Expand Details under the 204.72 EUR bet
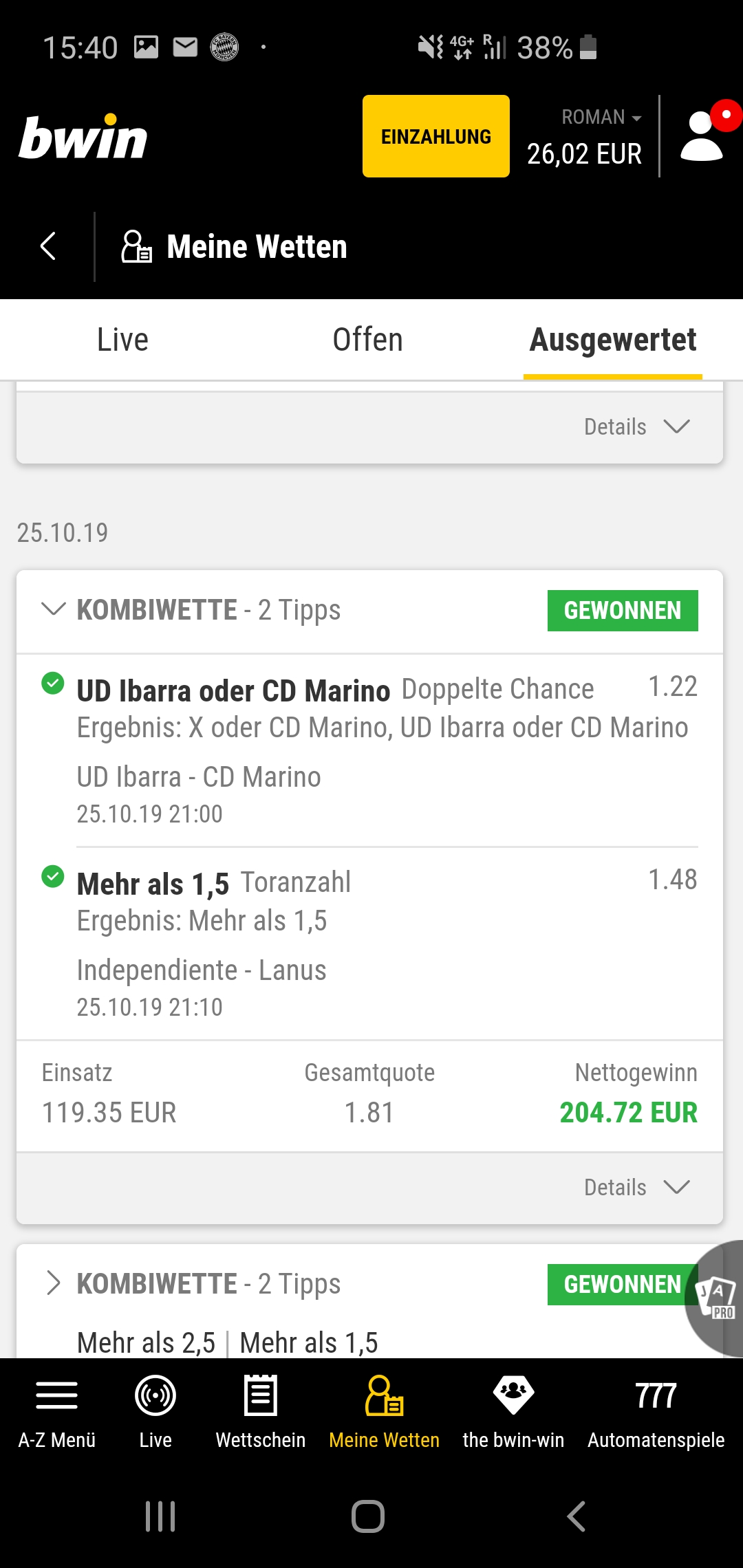 point(636,1188)
